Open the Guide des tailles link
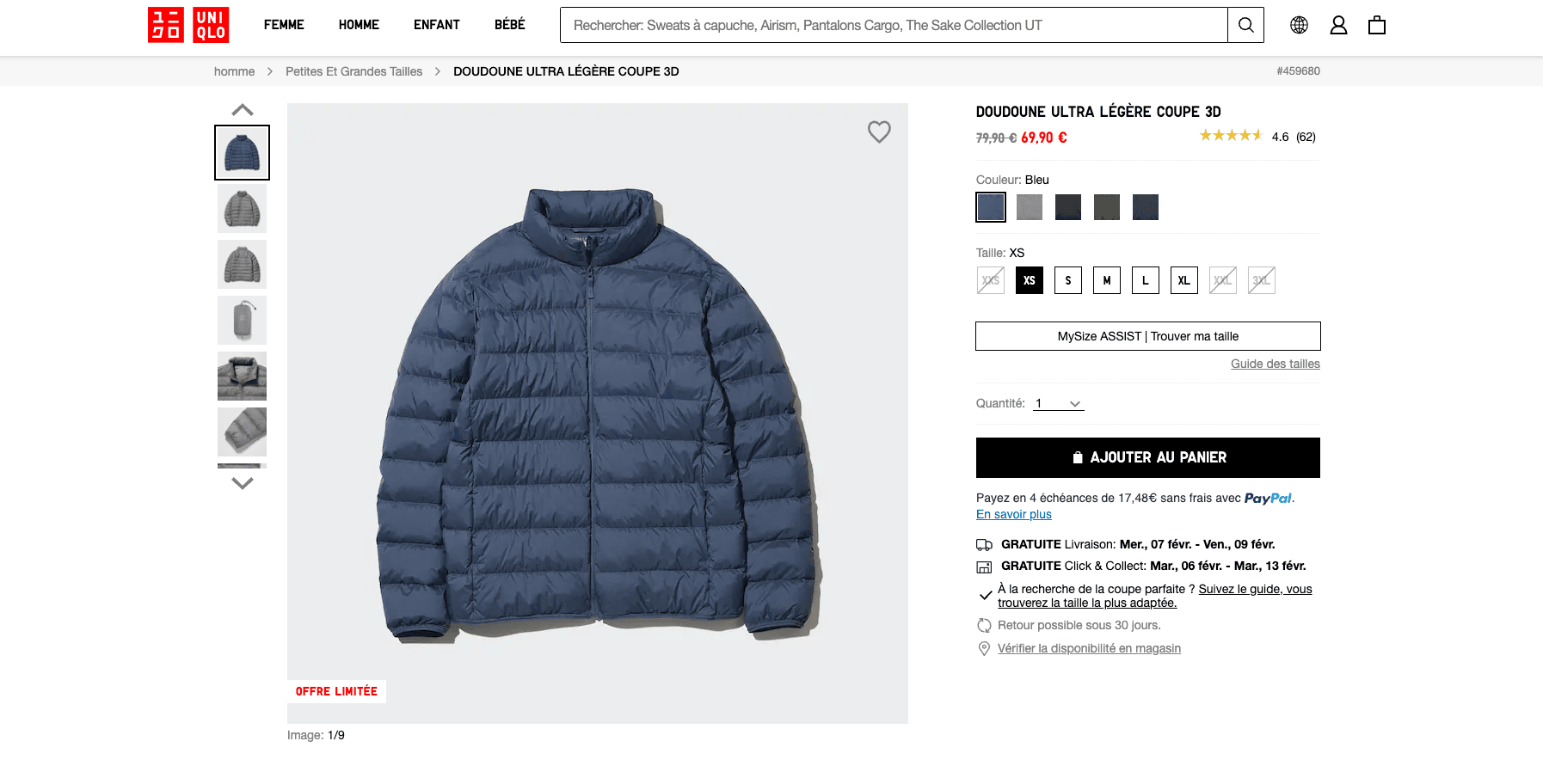The image size is (1543, 784). [1275, 364]
